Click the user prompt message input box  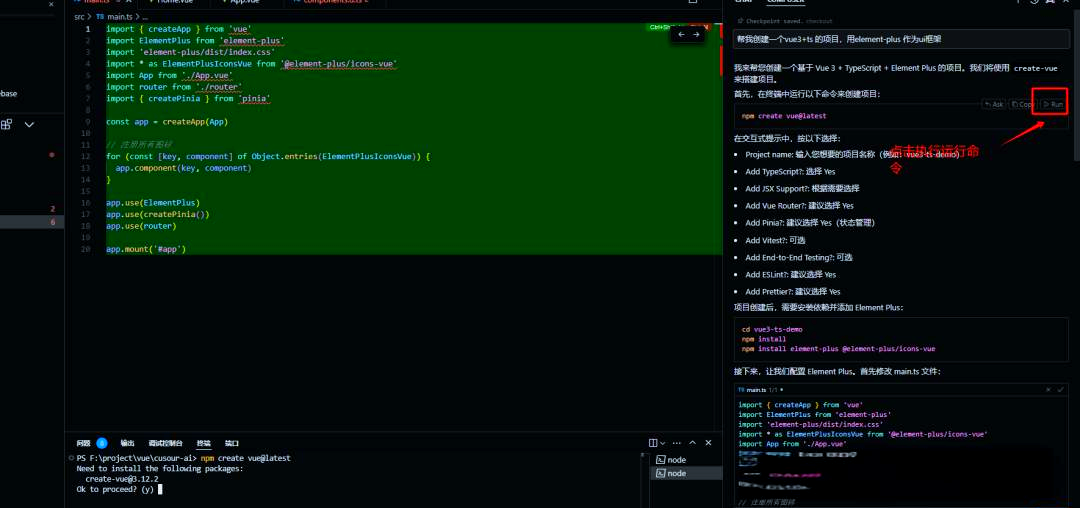[900, 39]
